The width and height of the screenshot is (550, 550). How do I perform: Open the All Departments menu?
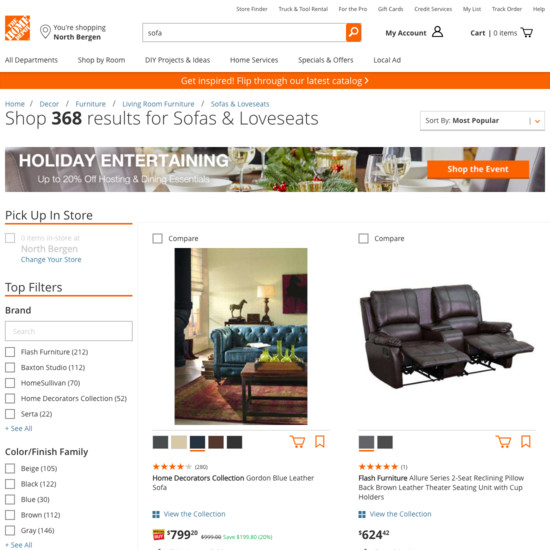[x=31, y=60]
